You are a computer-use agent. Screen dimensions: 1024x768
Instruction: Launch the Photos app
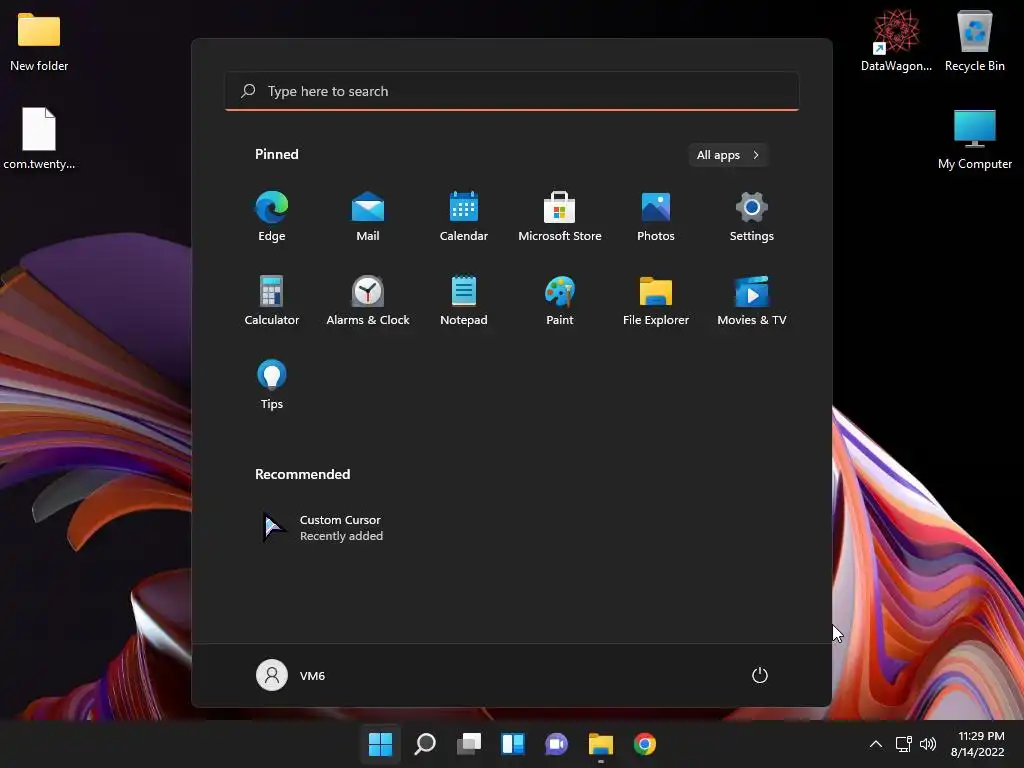[656, 217]
